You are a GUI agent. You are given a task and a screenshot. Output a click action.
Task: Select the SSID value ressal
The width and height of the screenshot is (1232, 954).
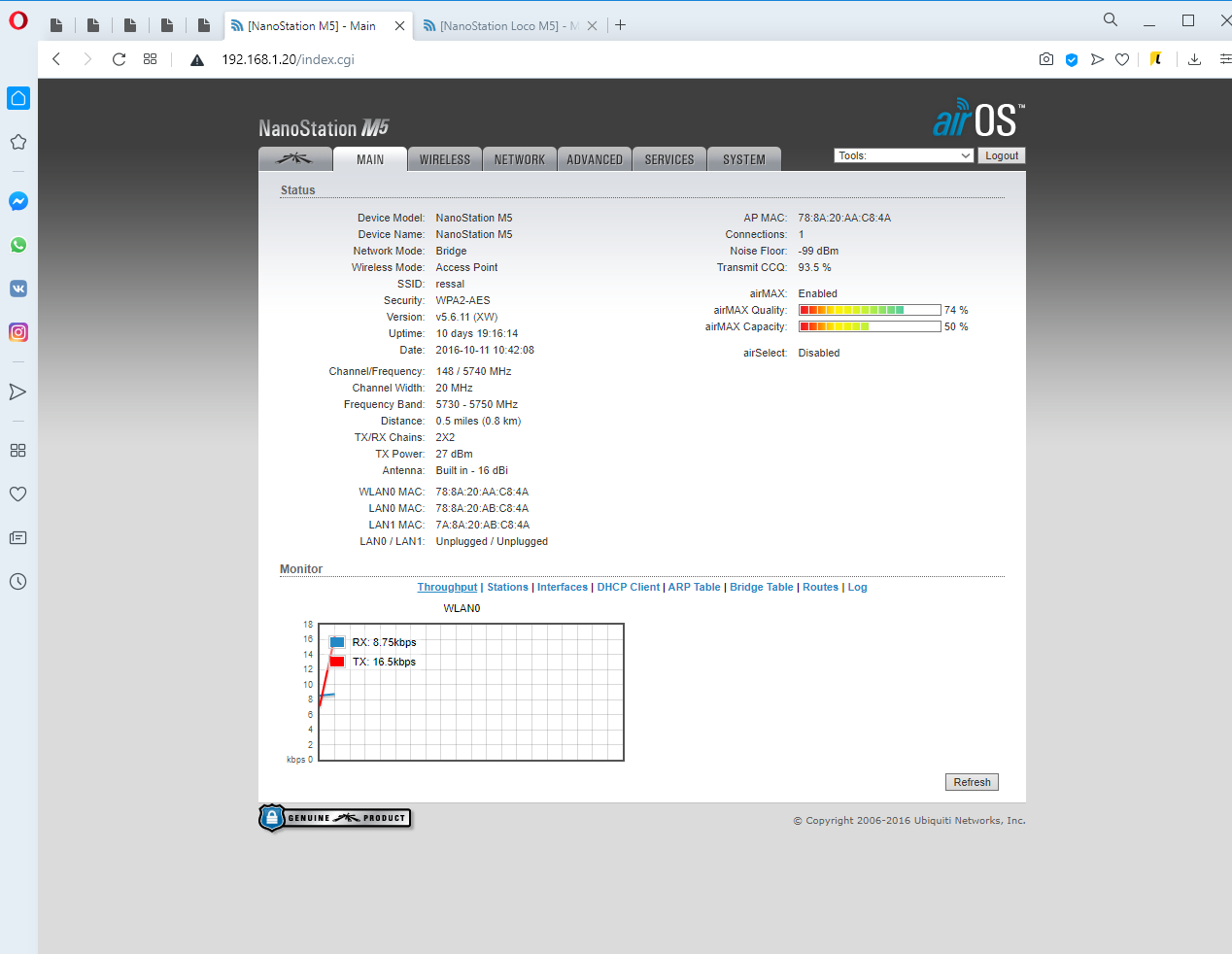(x=450, y=284)
